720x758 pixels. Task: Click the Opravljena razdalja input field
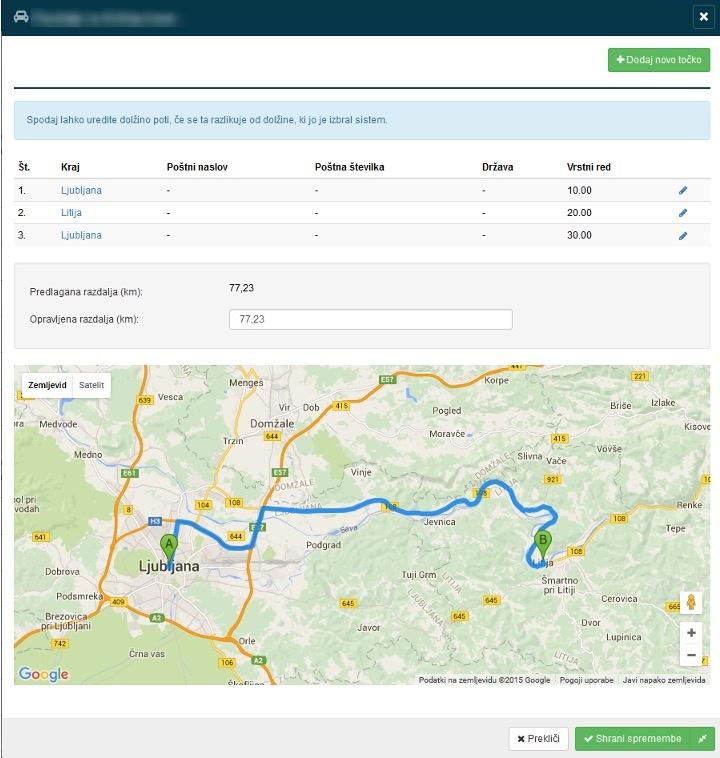[x=370, y=320]
